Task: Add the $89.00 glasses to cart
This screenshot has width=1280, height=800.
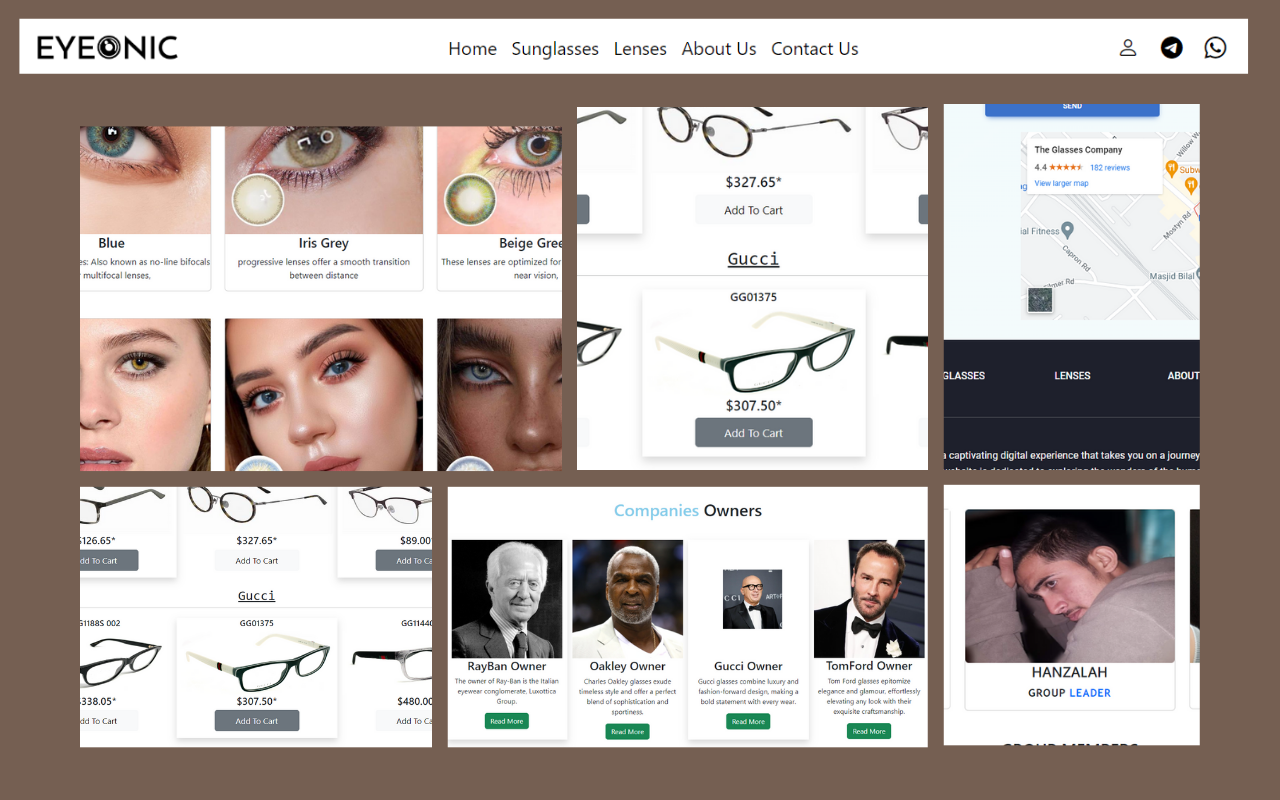Action: (x=404, y=560)
